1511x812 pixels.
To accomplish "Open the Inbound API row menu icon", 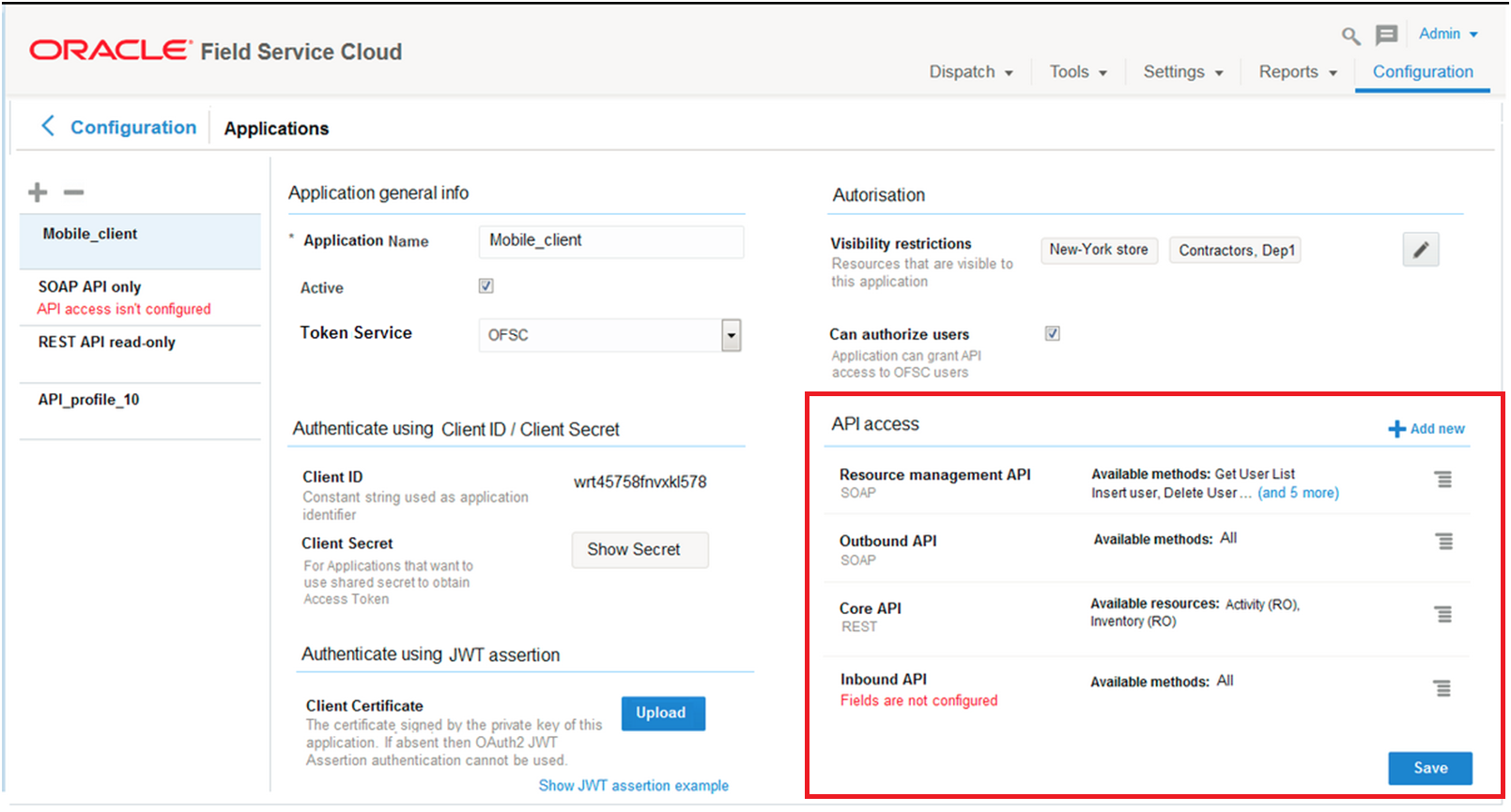I will 1442,688.
